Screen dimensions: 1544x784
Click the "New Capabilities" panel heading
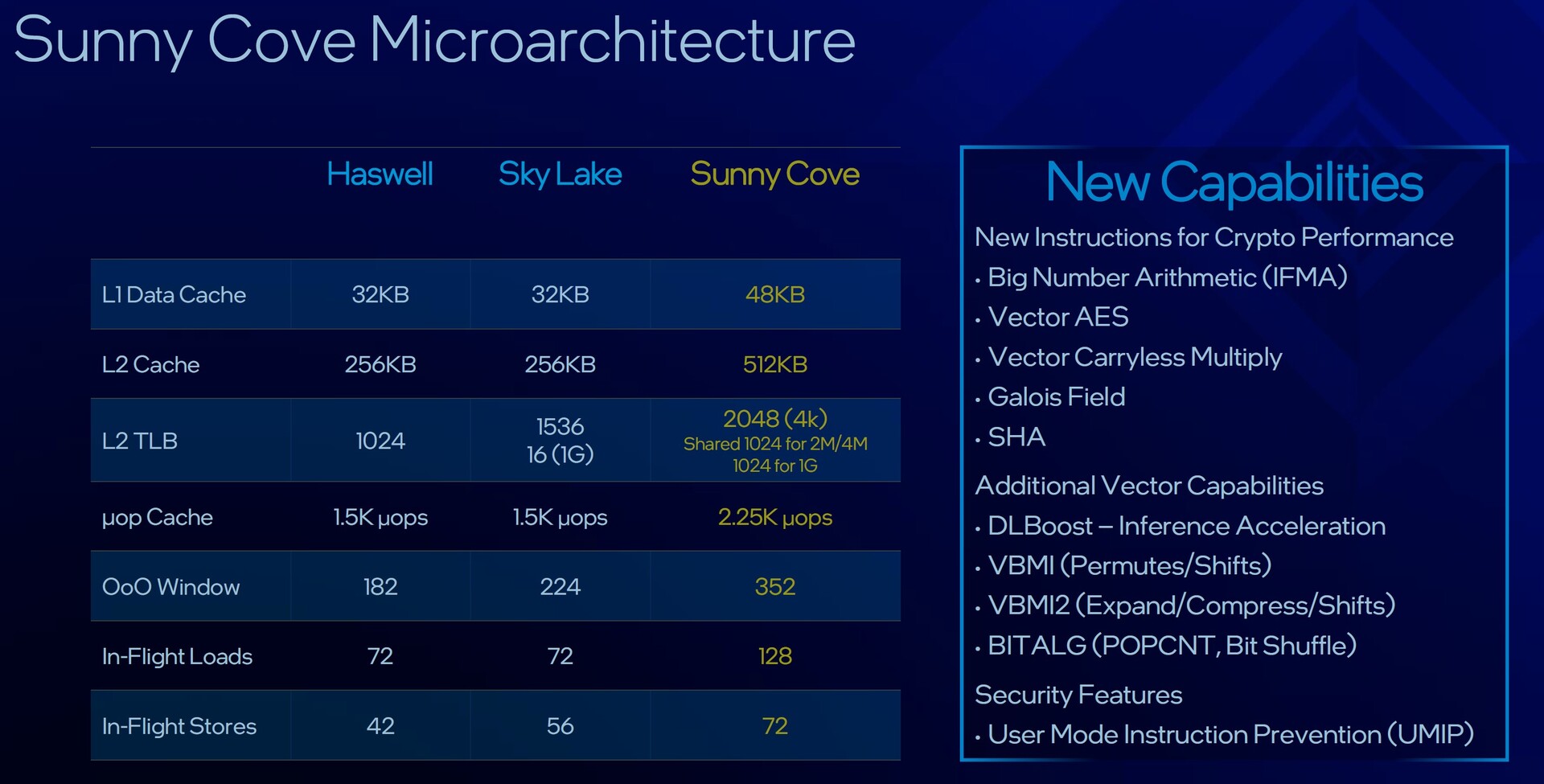click(x=1234, y=183)
